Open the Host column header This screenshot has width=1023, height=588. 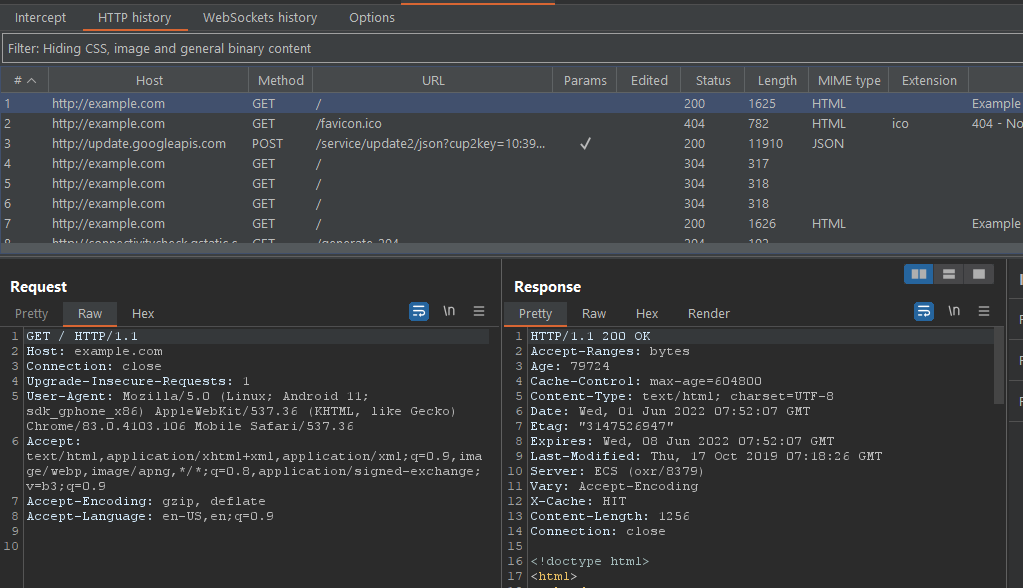149,80
